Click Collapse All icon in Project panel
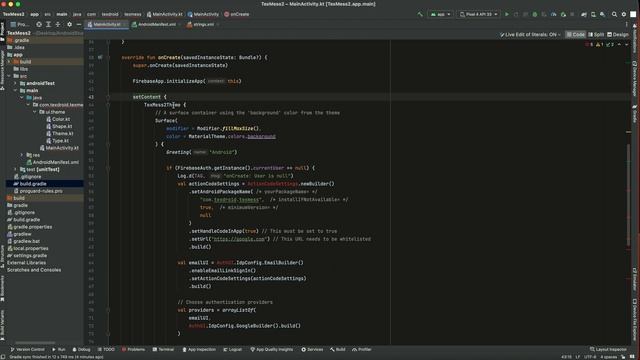Image resolution: width=640 pixels, height=360 pixels. tap(58, 24)
